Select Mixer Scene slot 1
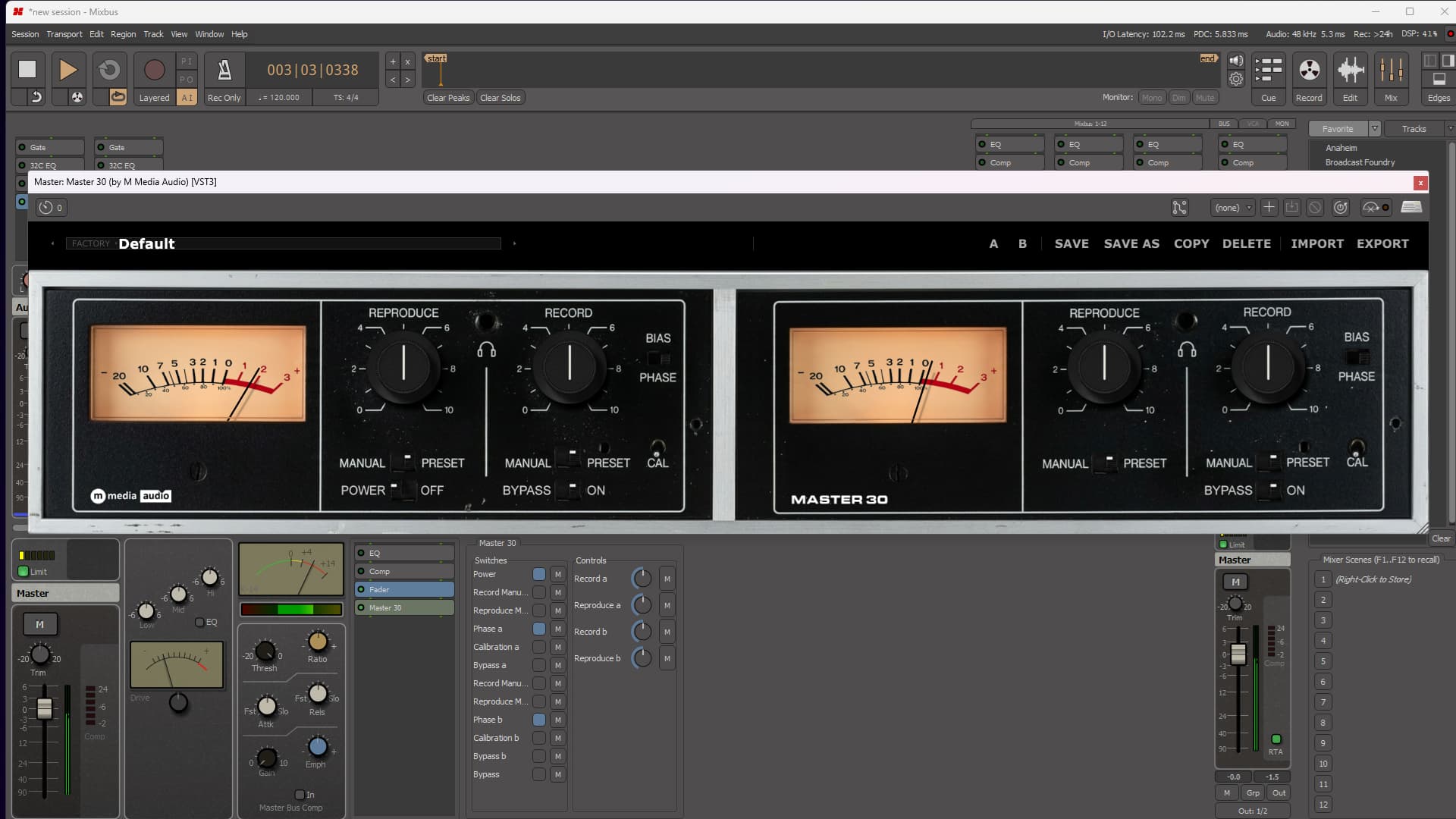The image size is (1456, 819). (1323, 579)
